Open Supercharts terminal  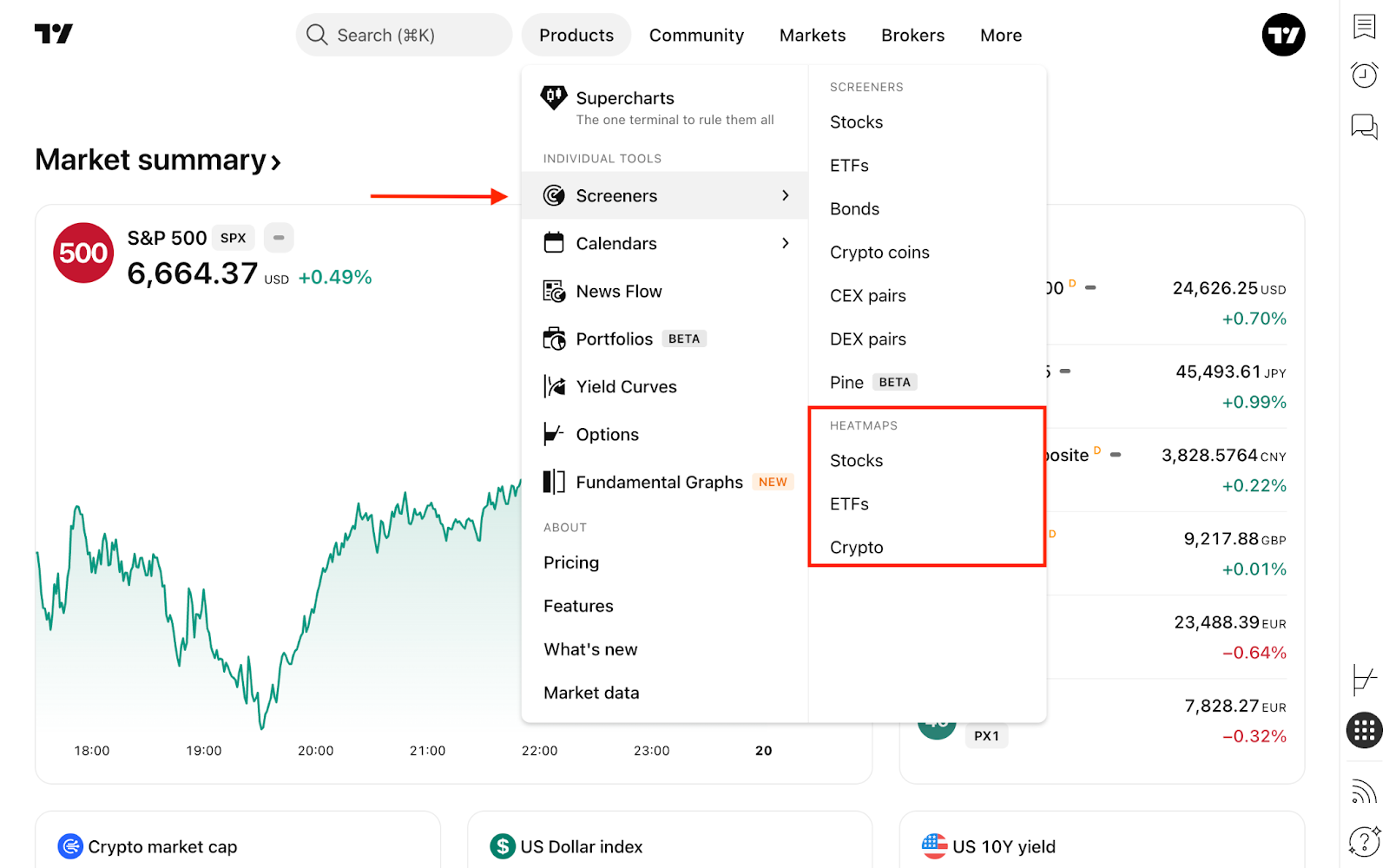[x=665, y=107]
